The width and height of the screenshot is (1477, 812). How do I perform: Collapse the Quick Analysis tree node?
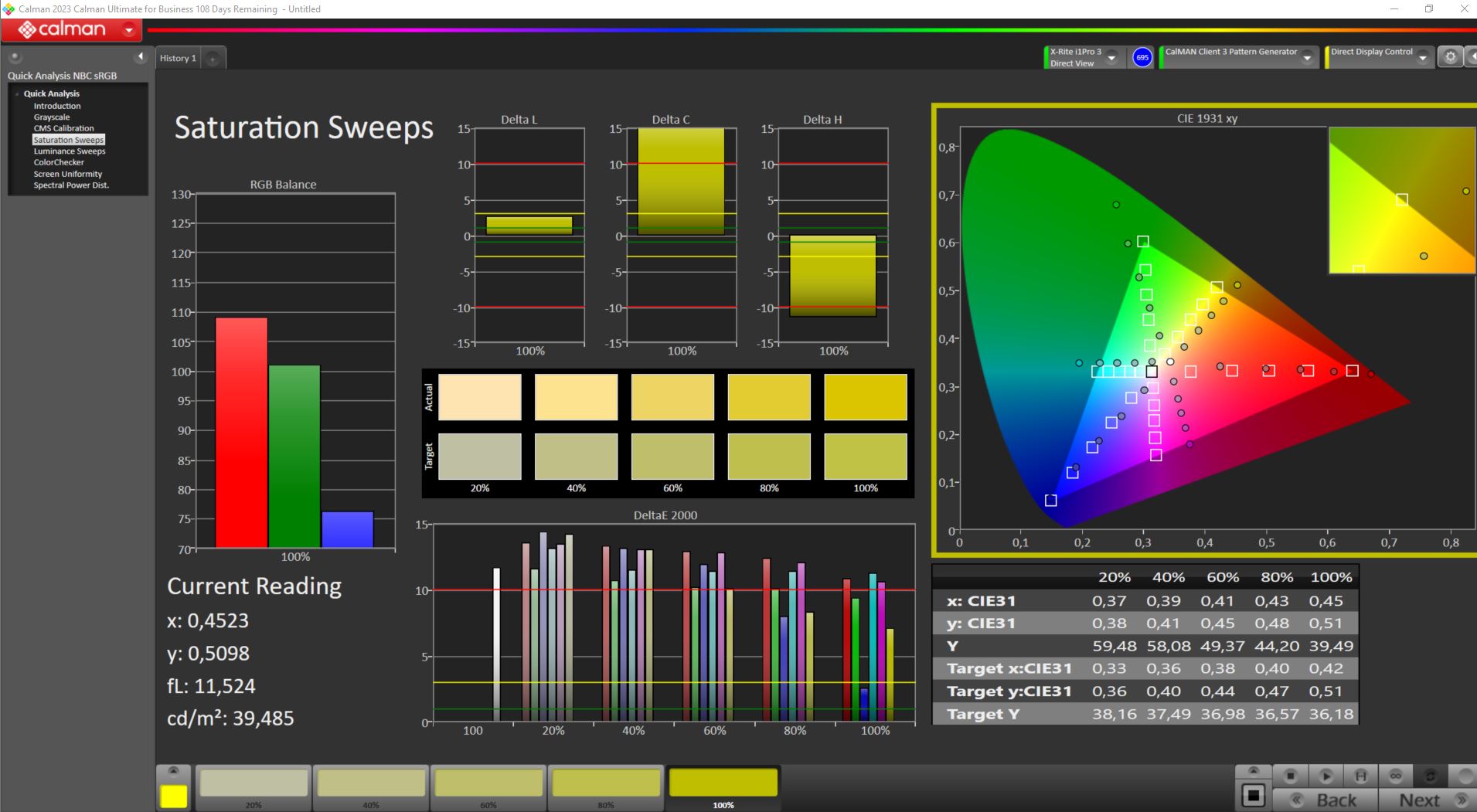[x=17, y=93]
